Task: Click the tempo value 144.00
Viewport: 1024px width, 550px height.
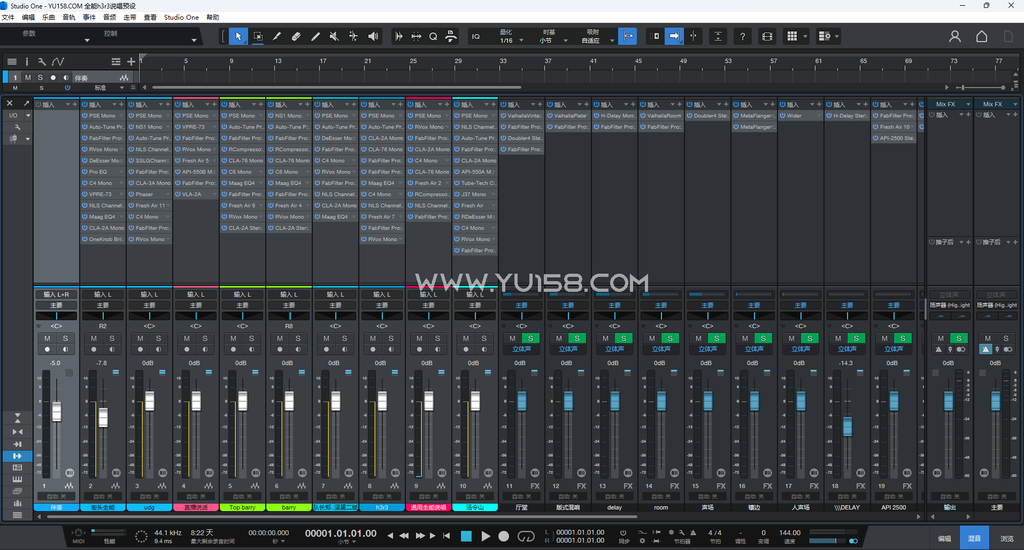Action: pos(790,533)
